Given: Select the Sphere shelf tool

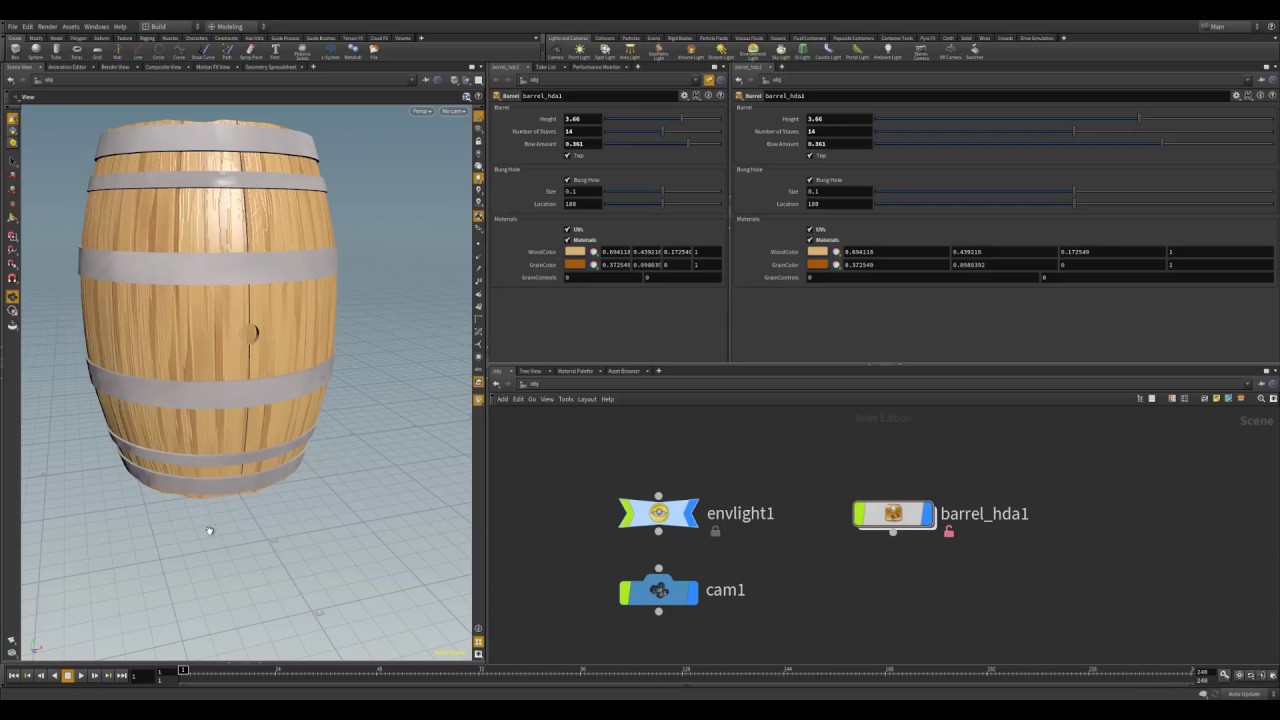Looking at the screenshot, I should (x=36, y=50).
